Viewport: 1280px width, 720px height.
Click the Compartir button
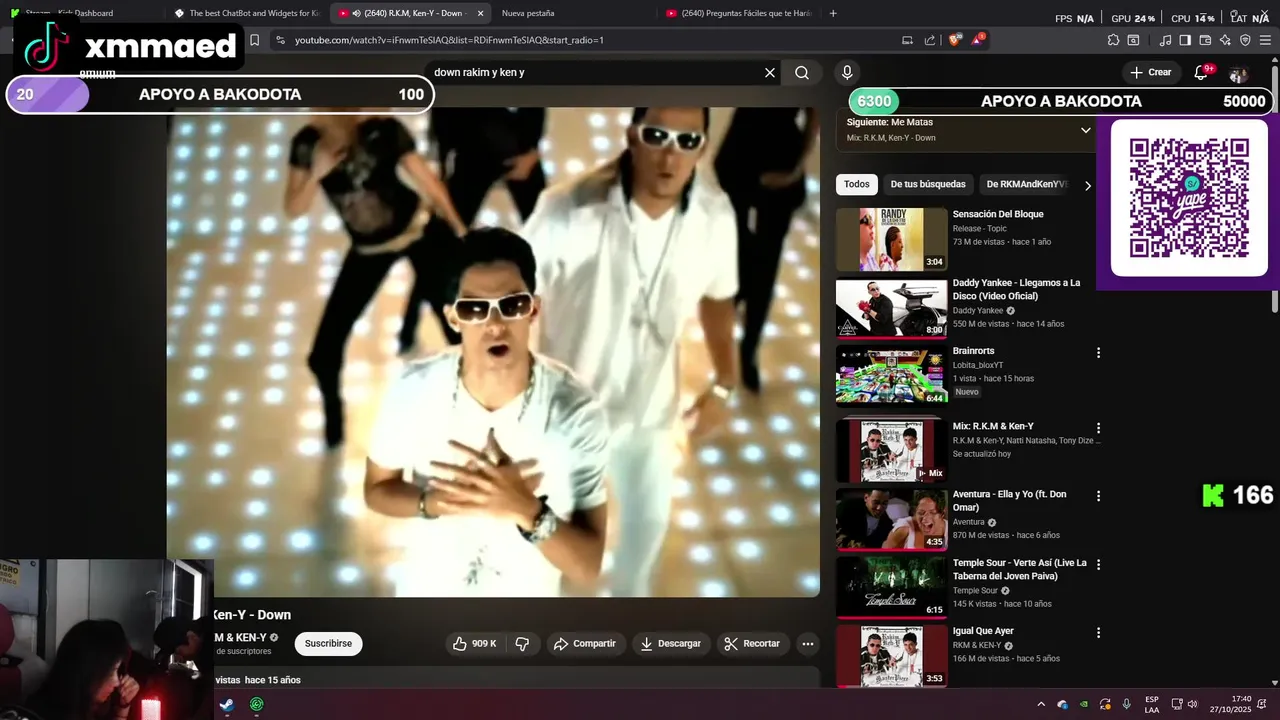point(585,644)
